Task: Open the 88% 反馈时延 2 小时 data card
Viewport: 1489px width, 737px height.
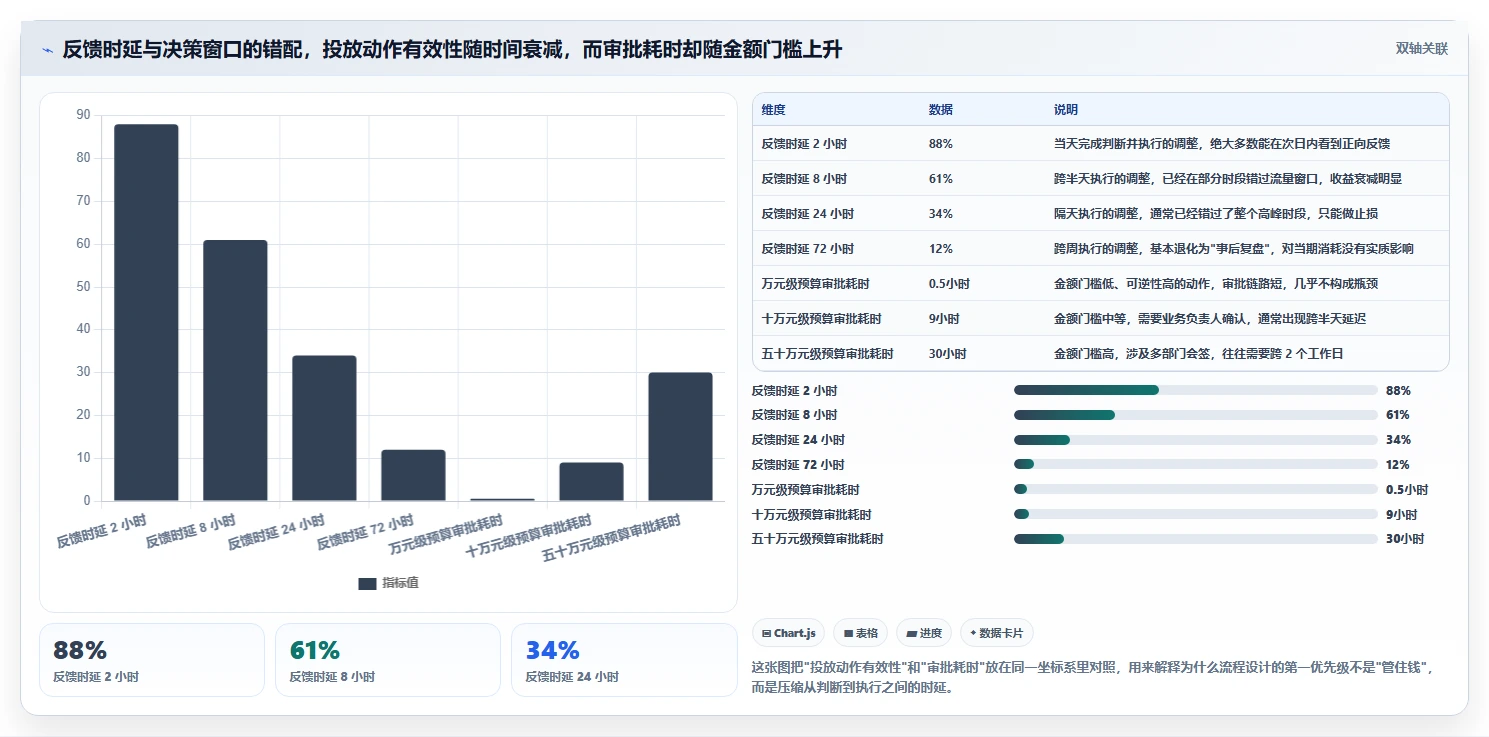Action: (152, 660)
